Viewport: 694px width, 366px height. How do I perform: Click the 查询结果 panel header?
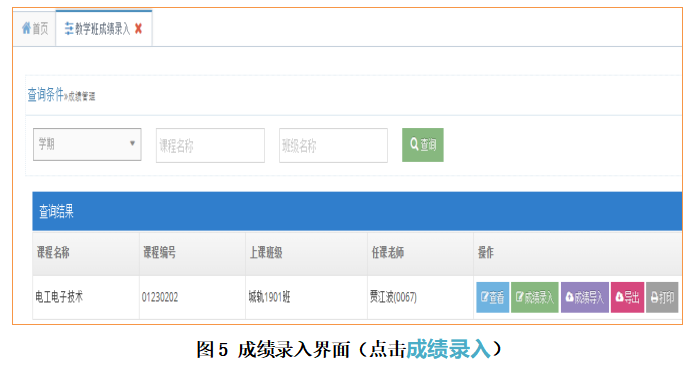coord(357,211)
